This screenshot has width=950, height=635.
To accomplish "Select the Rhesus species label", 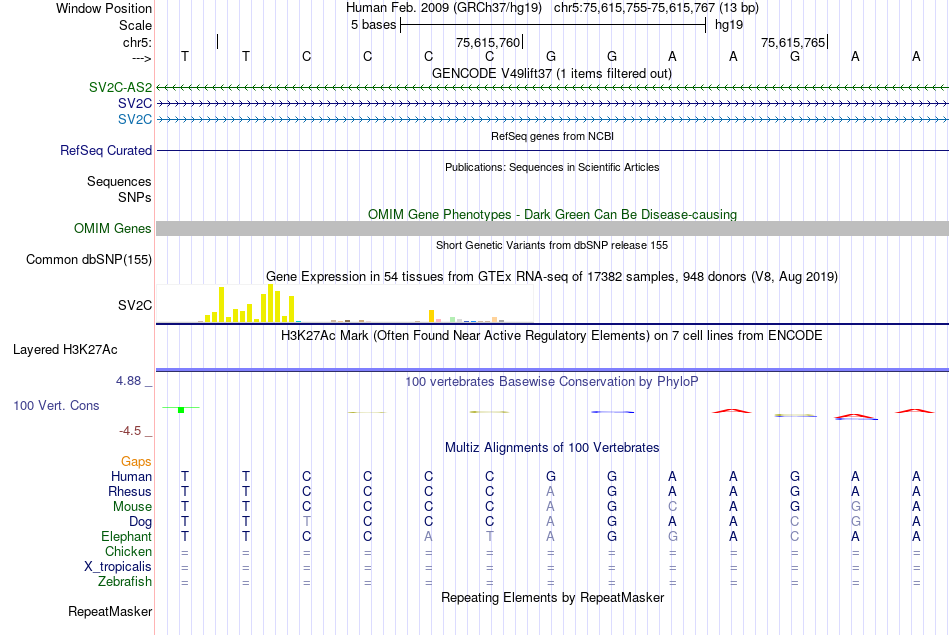I will click(130, 491).
